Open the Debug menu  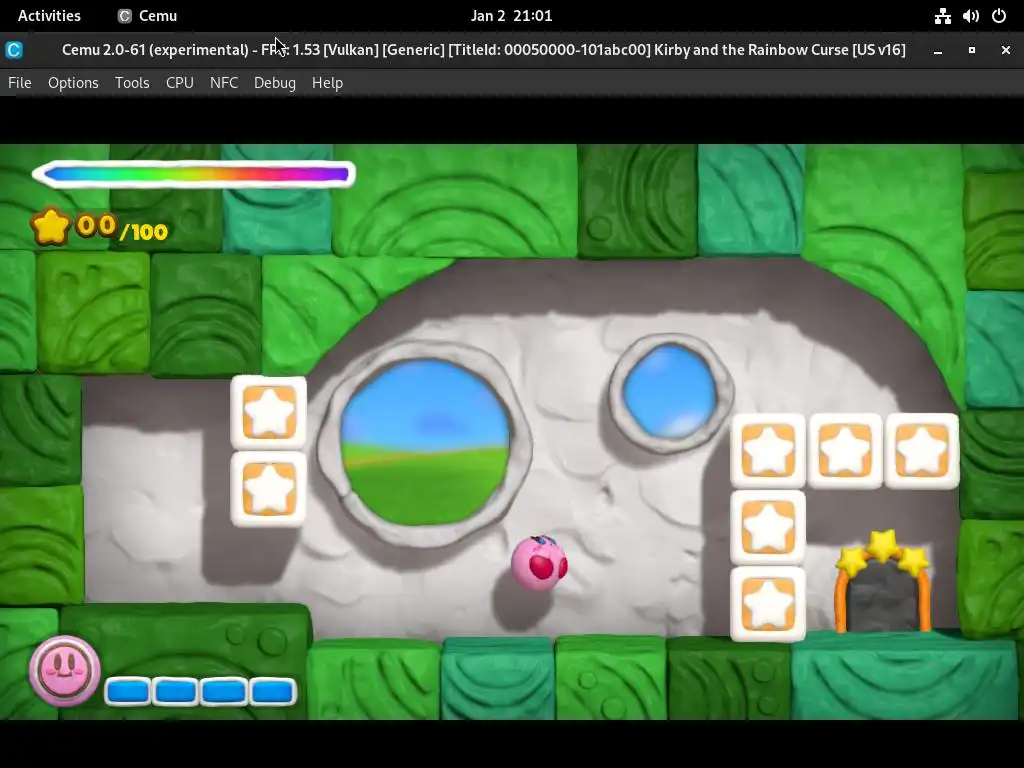tap(275, 83)
